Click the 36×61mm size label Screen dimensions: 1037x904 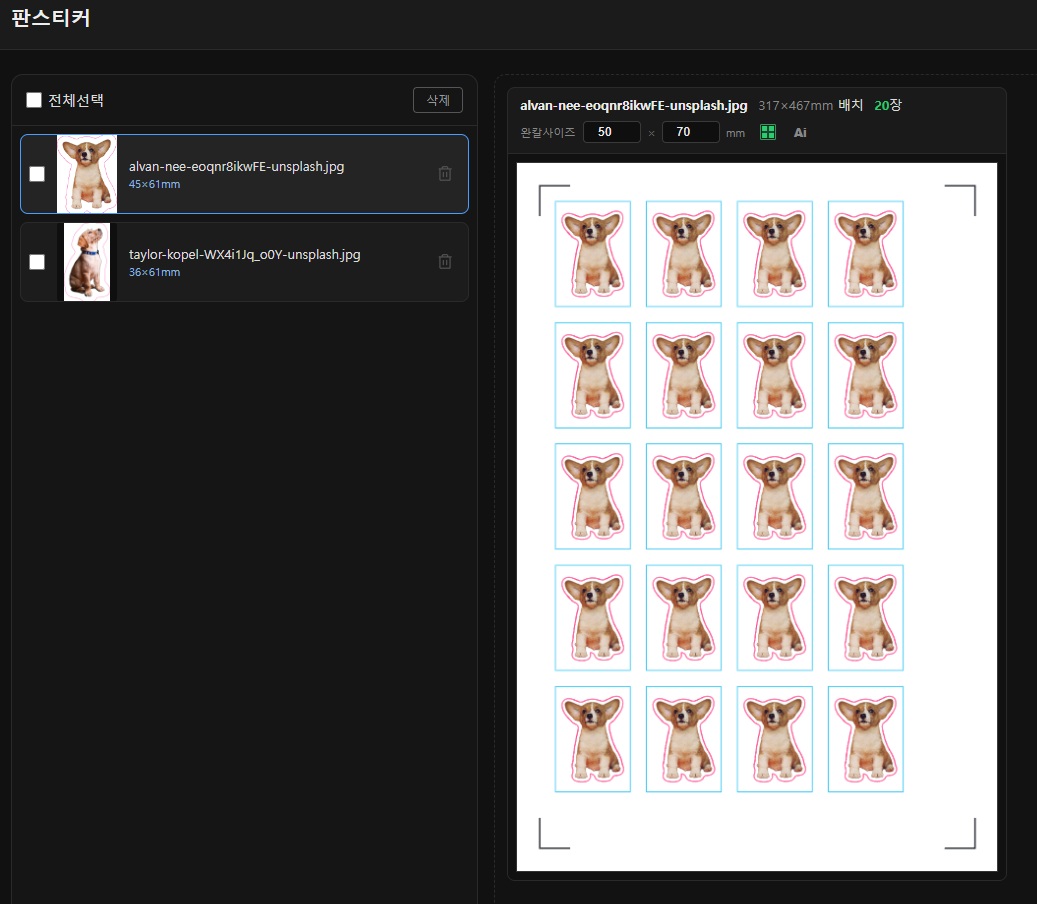pos(154,272)
